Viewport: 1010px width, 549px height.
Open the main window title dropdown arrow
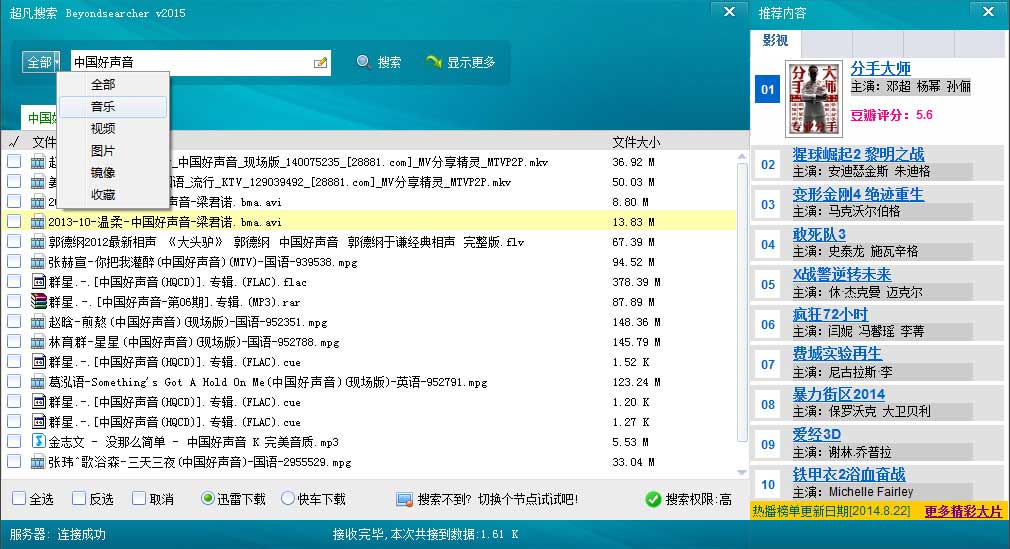click(728, 11)
